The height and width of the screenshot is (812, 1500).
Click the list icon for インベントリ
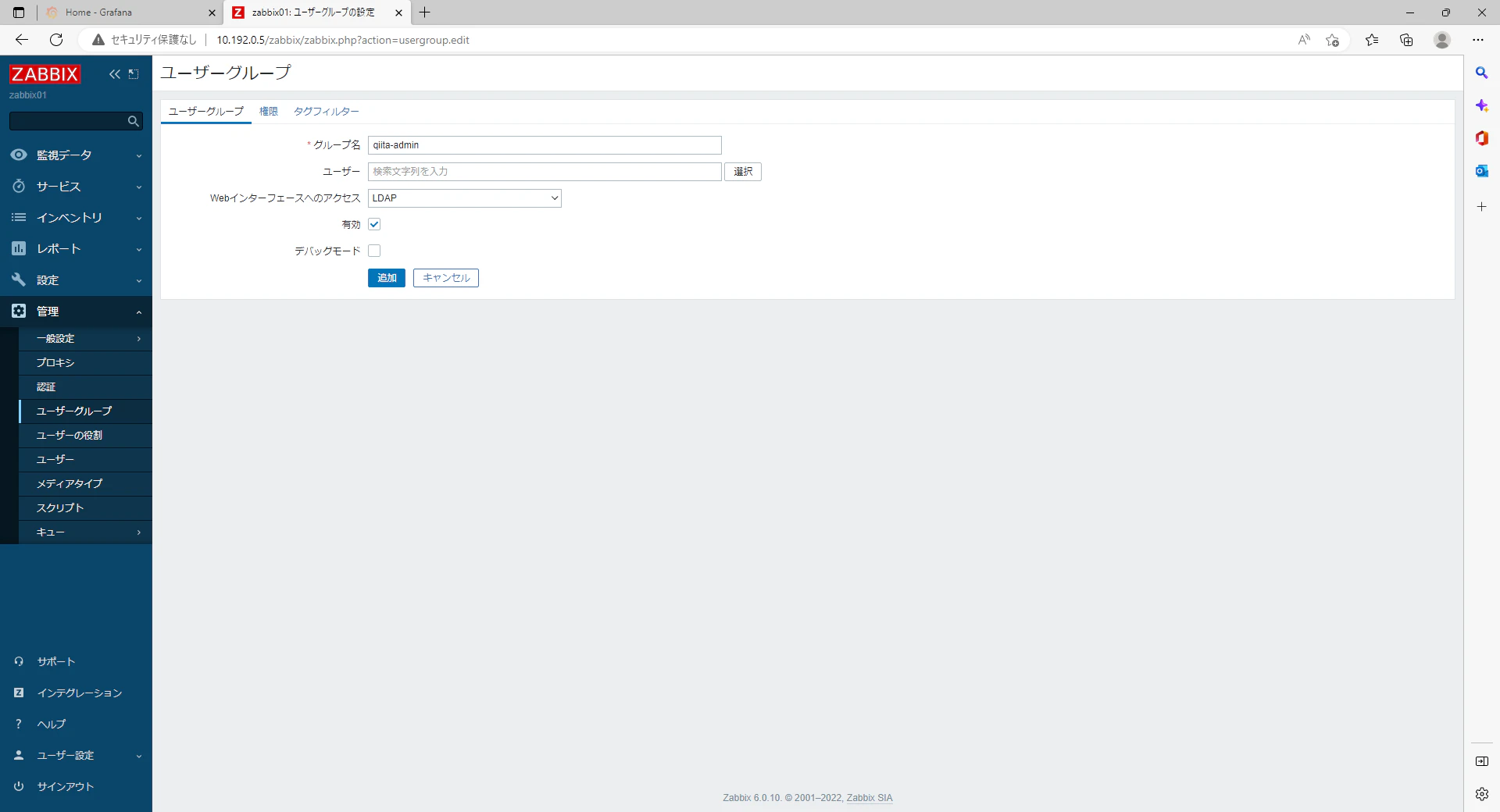click(19, 217)
